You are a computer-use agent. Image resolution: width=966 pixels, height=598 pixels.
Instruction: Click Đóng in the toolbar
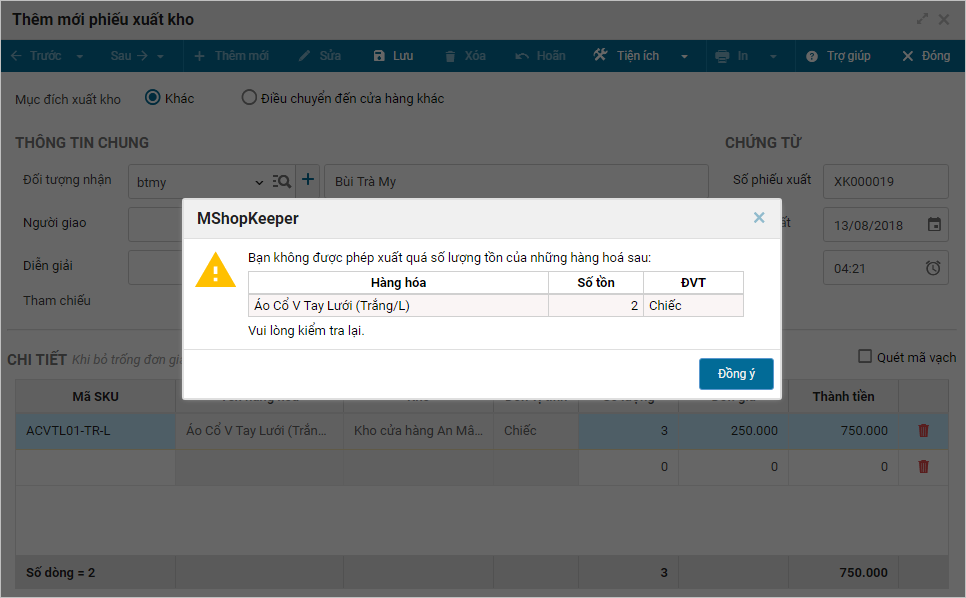[926, 55]
